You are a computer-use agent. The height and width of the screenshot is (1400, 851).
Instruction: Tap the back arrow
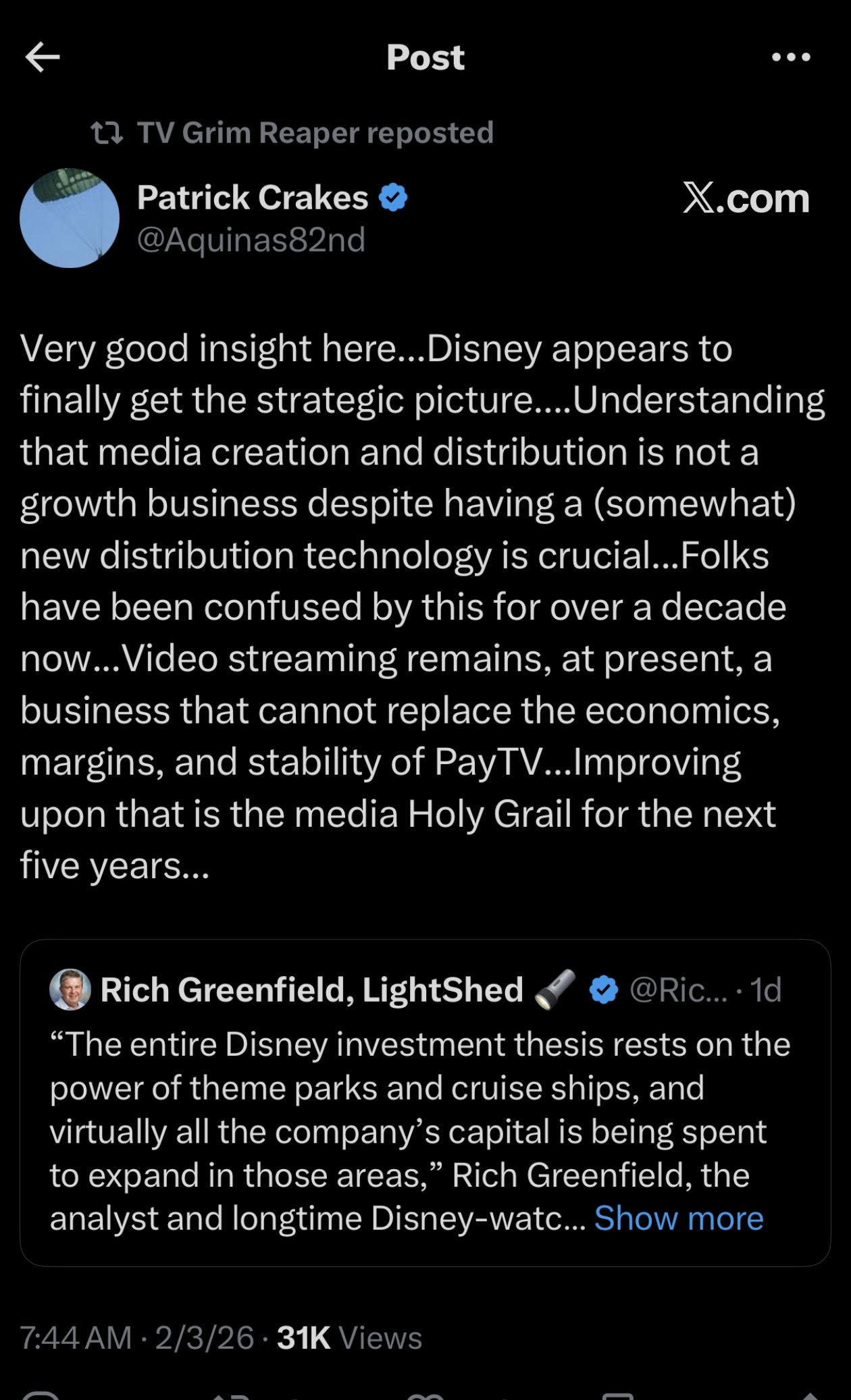pyautogui.click(x=43, y=57)
